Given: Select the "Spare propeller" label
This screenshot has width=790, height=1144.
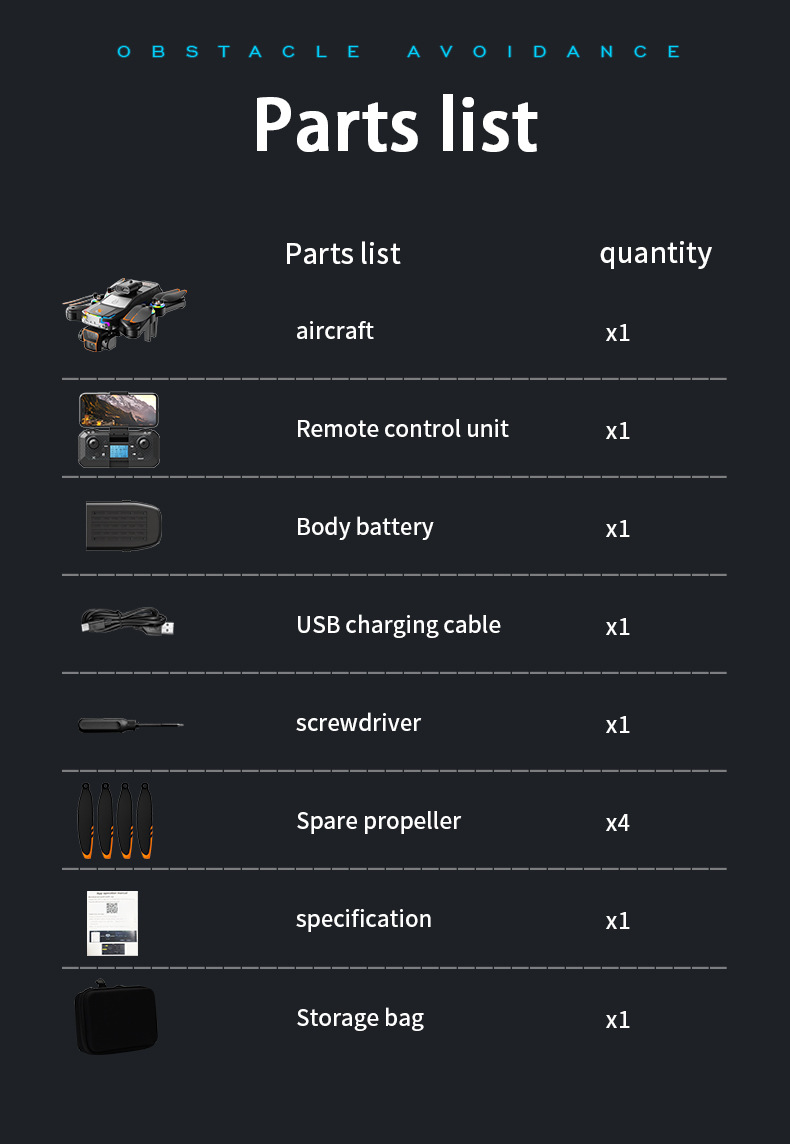Looking at the screenshot, I should pyautogui.click(x=378, y=821).
